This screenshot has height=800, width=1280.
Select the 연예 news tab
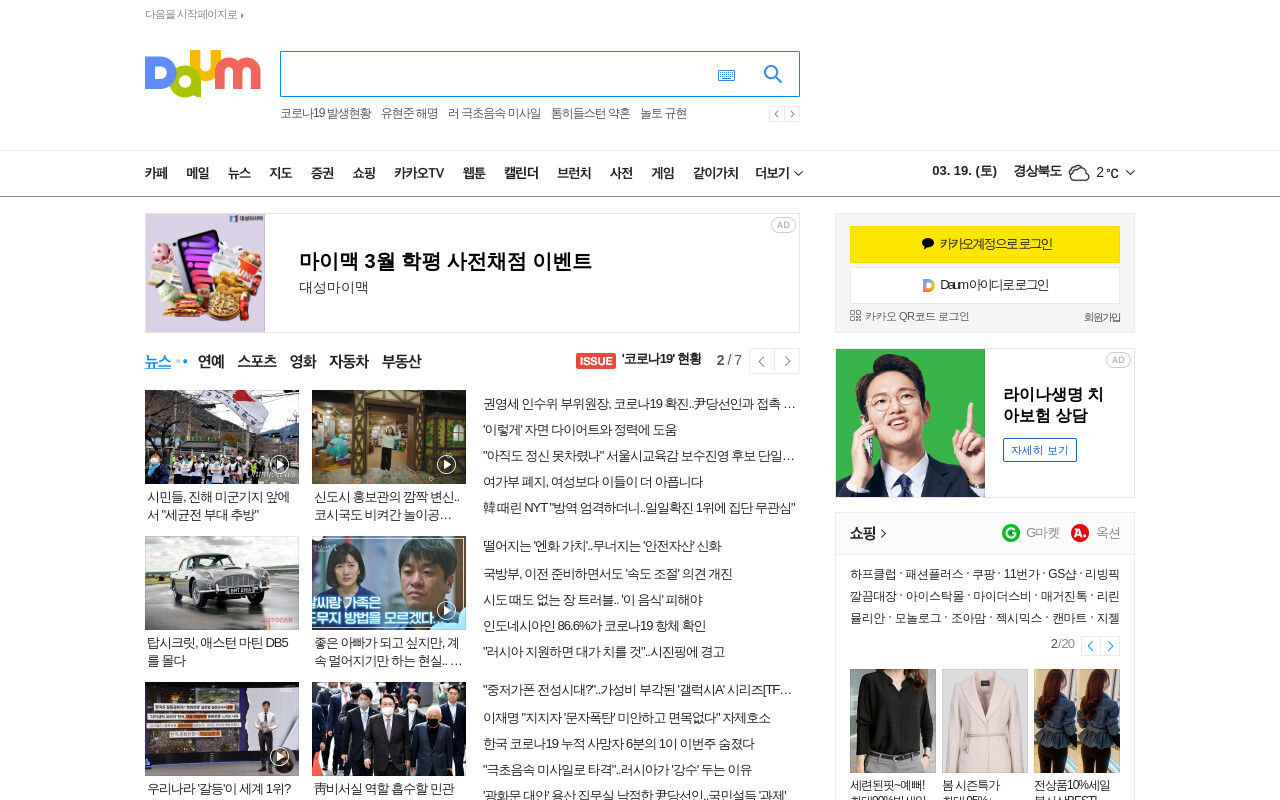point(211,361)
